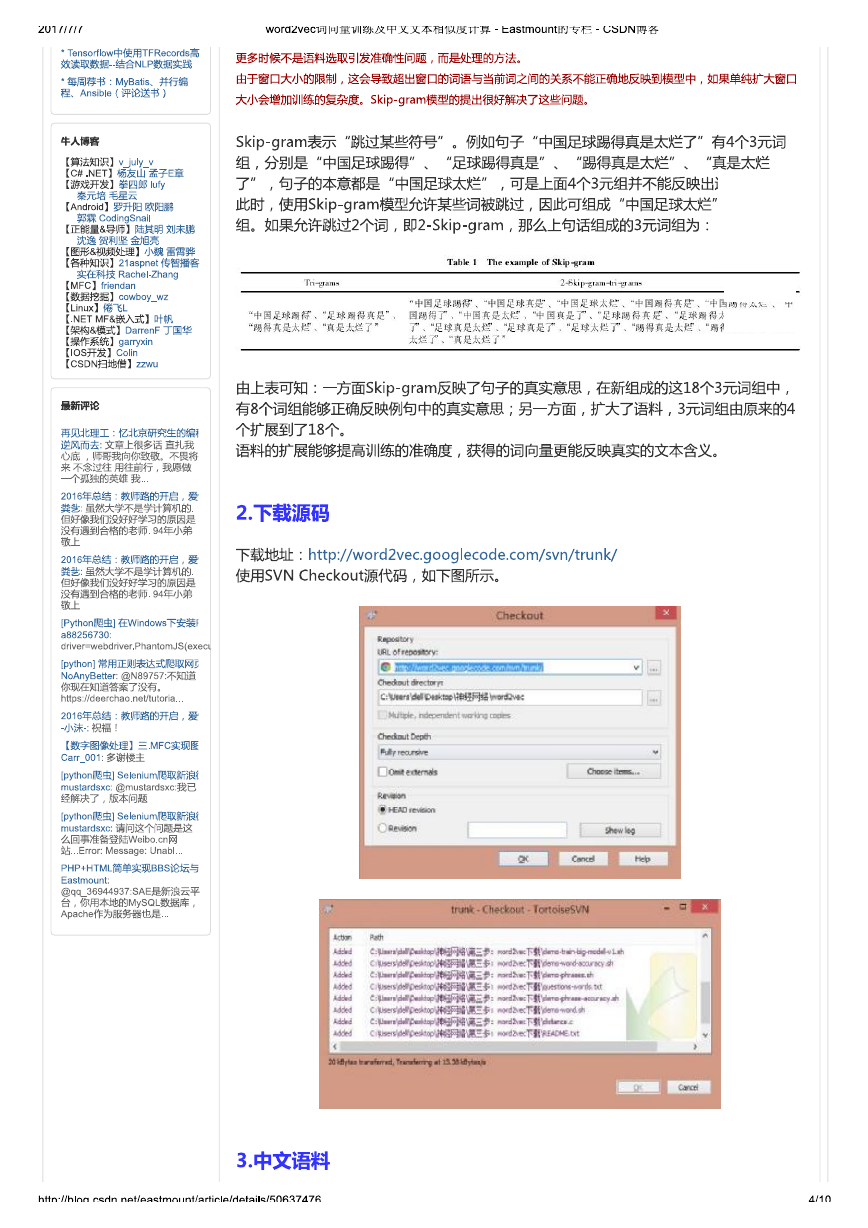
Task: Click the Chrome icon in URL of repository field
Action: tap(385, 666)
